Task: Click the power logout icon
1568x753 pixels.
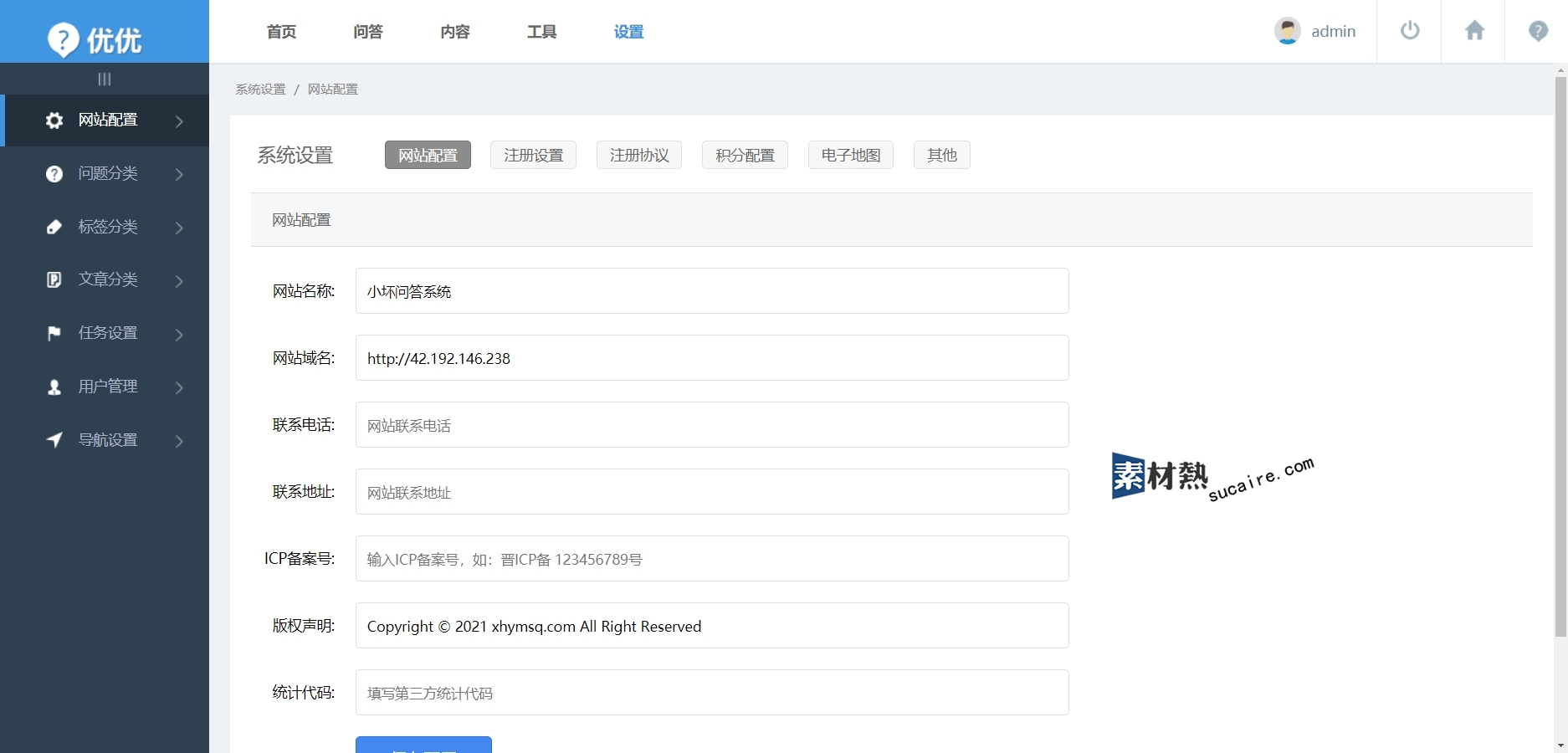Action: coord(1410,31)
